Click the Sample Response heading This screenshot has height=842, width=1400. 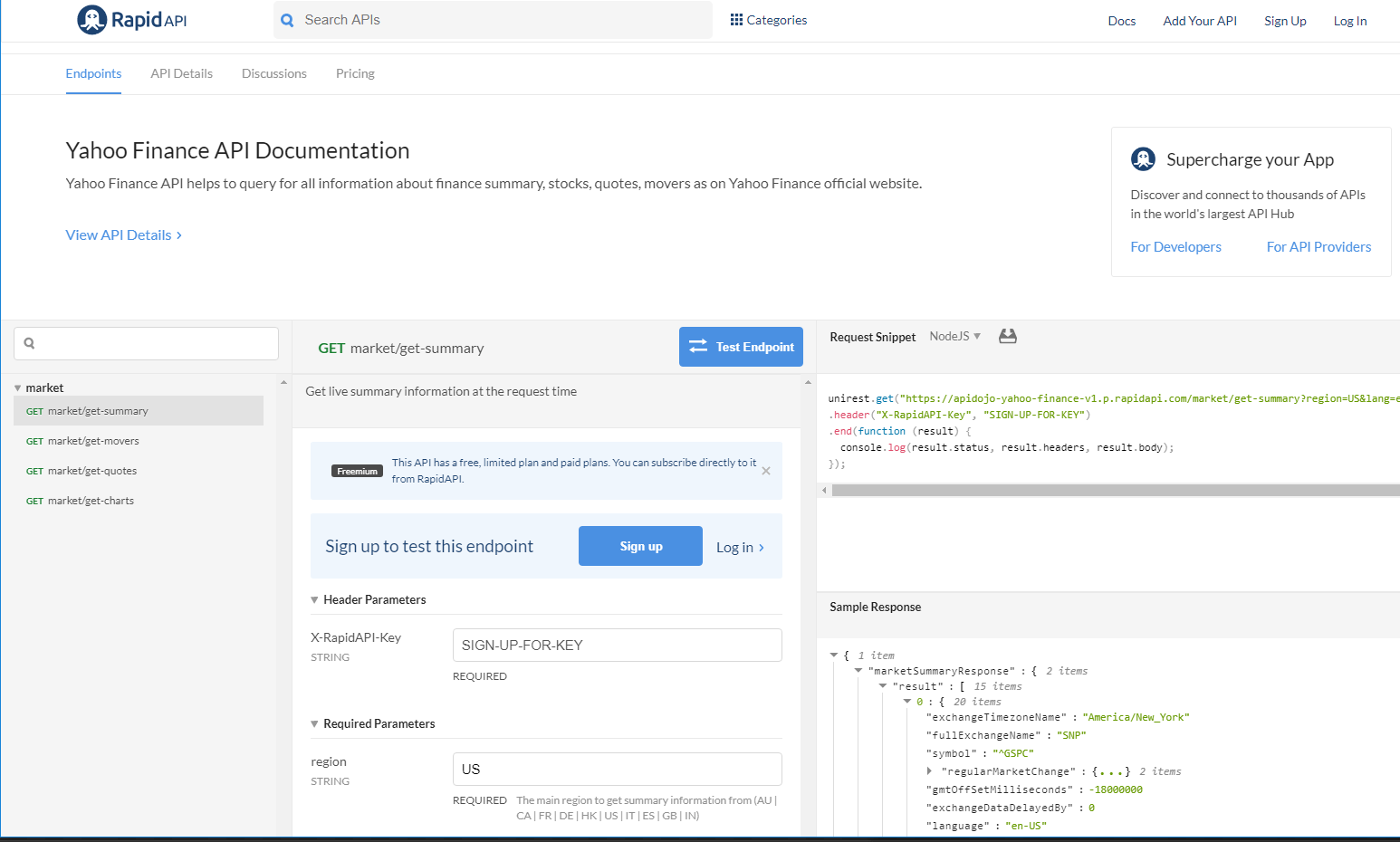875,607
